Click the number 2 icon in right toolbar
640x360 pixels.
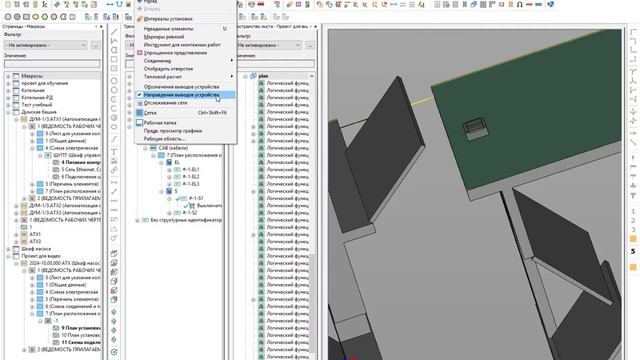click(x=633, y=220)
